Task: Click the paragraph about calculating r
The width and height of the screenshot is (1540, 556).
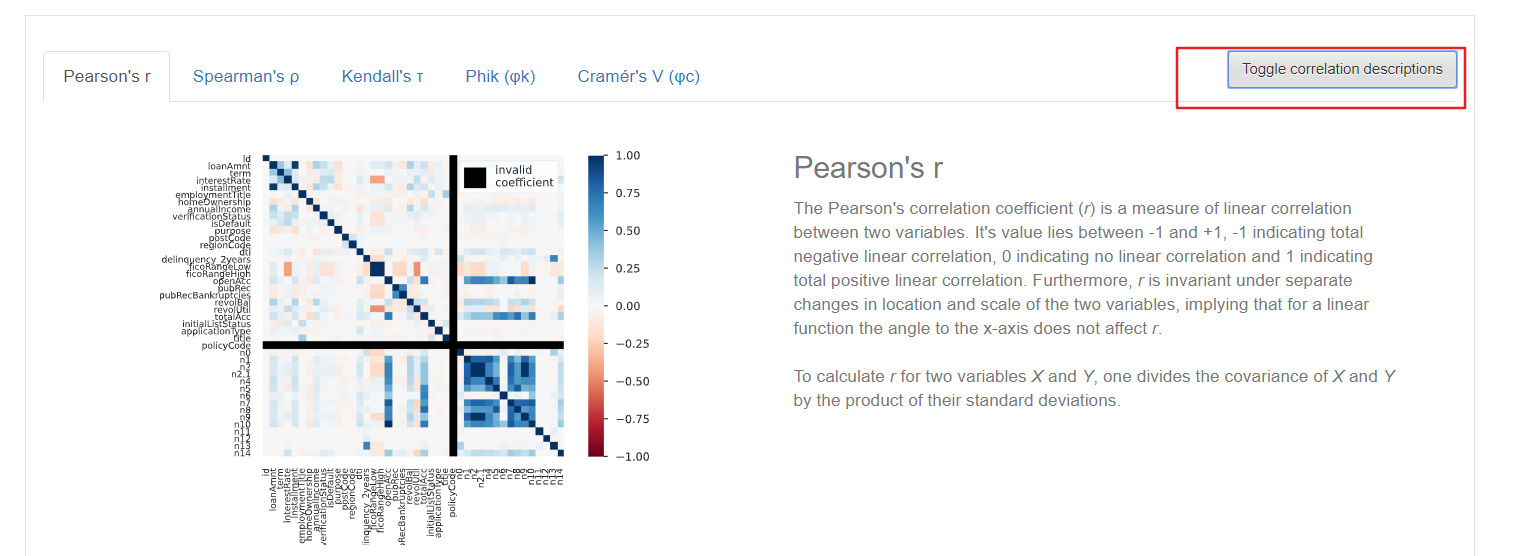Action: (x=1094, y=388)
